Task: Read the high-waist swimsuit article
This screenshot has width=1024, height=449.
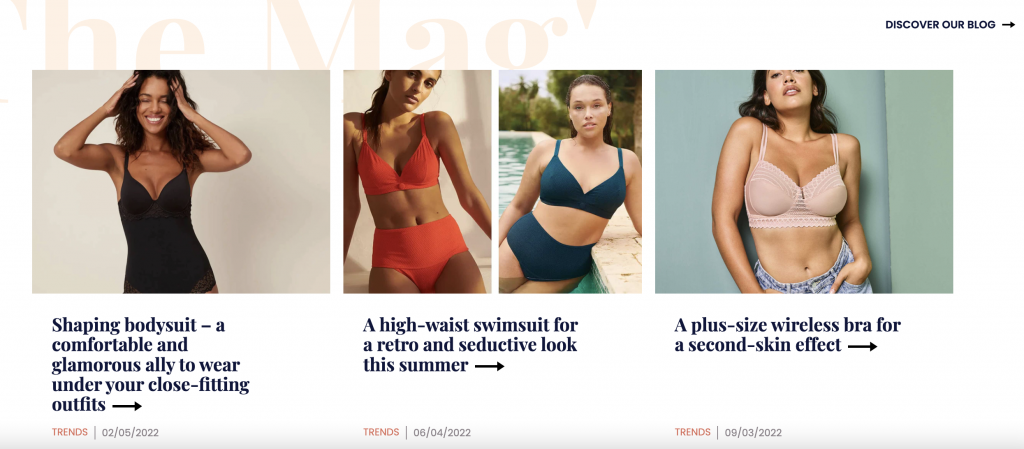Action: (471, 344)
